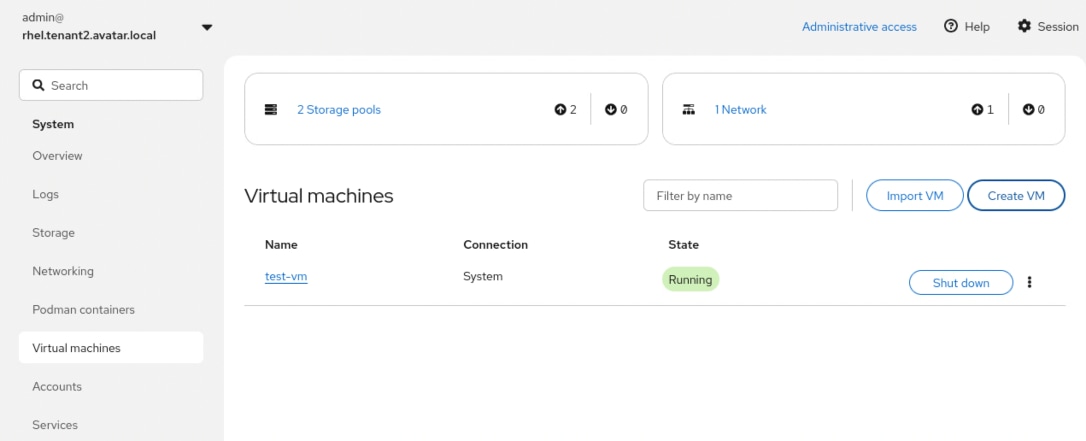Screen dimensions: 1086x441
Task: Open the host switcher dropdown arrow
Action: pyautogui.click(x=206, y=28)
